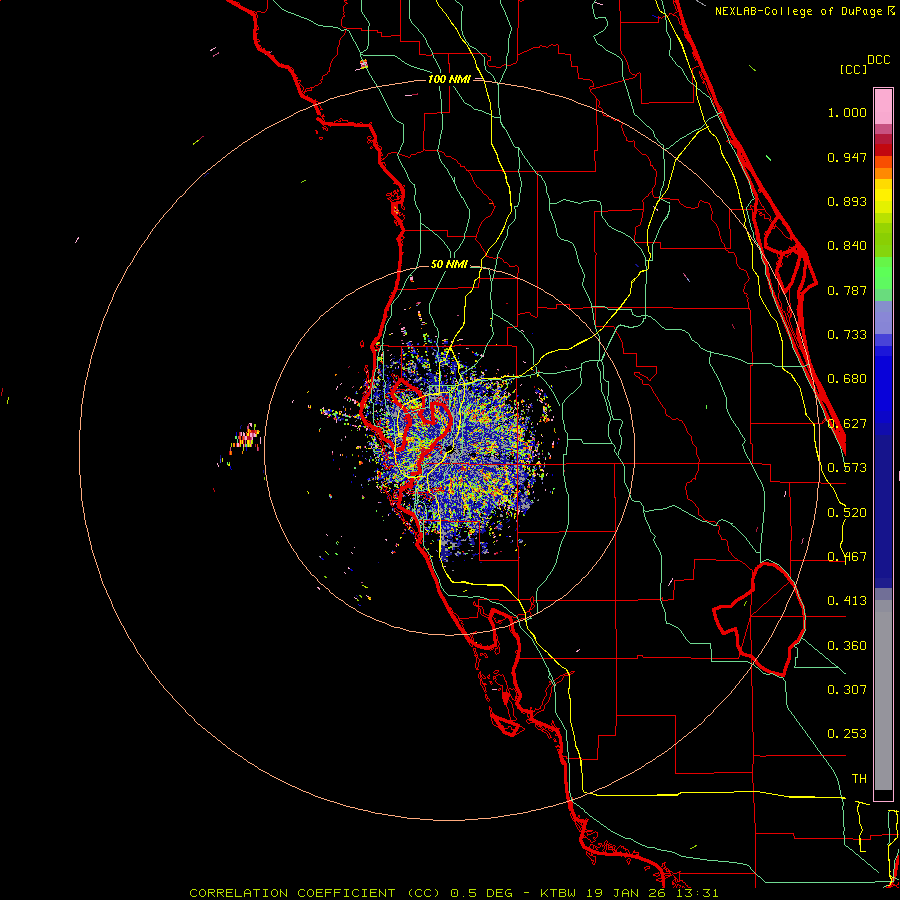This screenshot has height=900, width=900.
Task: Select the 0.680 scale value
Action: (847, 379)
